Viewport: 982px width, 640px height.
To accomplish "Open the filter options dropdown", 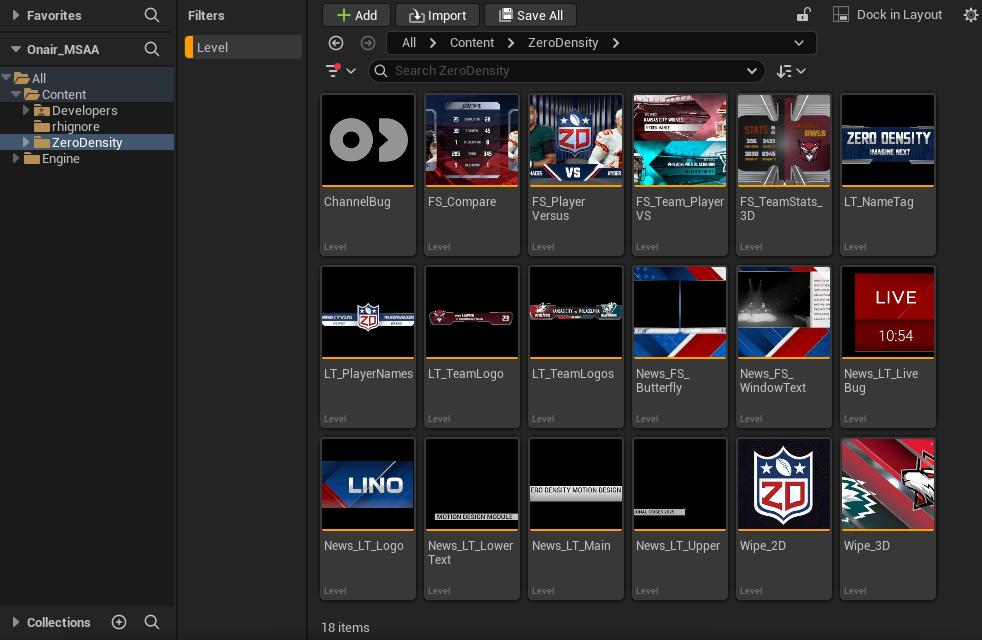I will pos(341,71).
